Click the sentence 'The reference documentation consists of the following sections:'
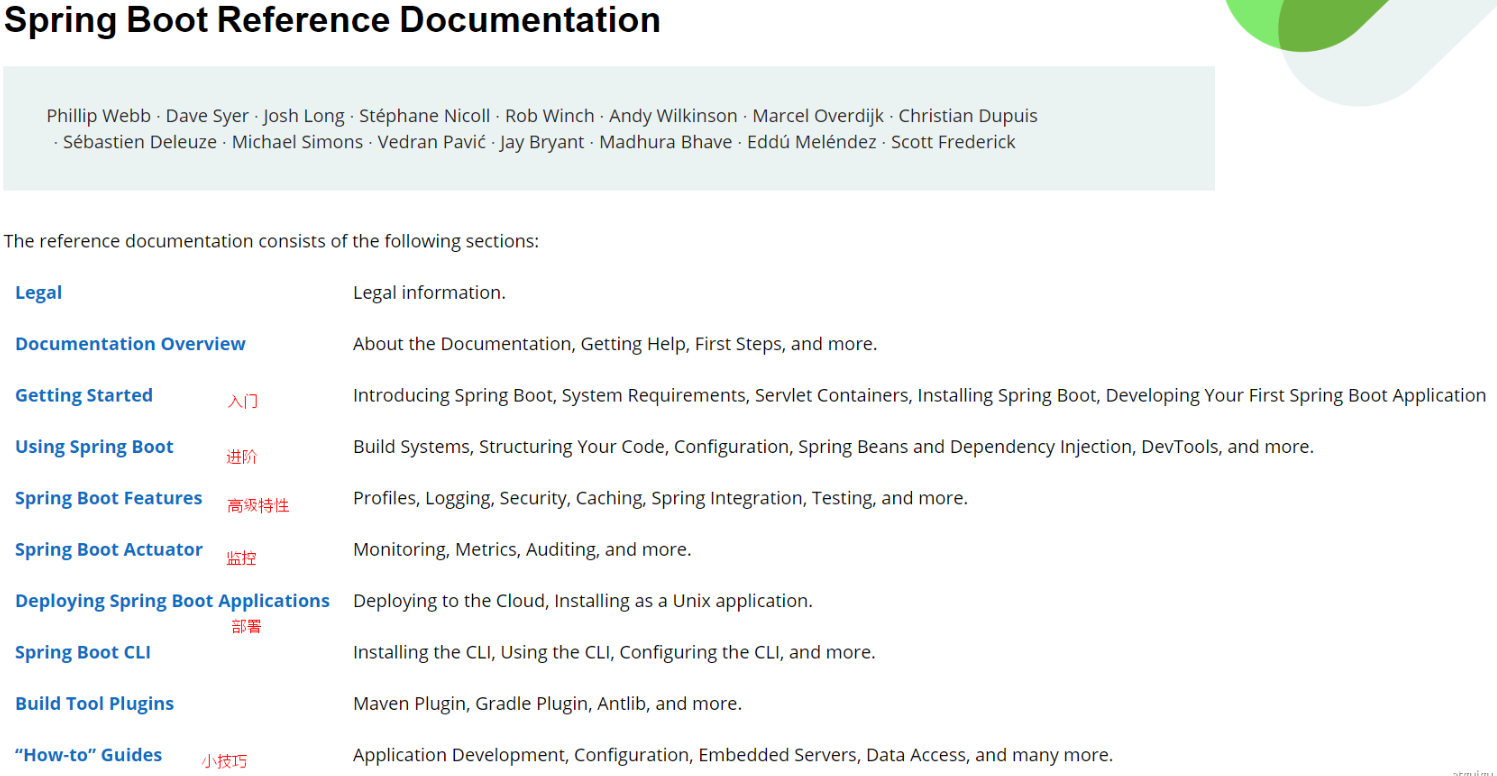This screenshot has height=776, width=1497. [271, 241]
